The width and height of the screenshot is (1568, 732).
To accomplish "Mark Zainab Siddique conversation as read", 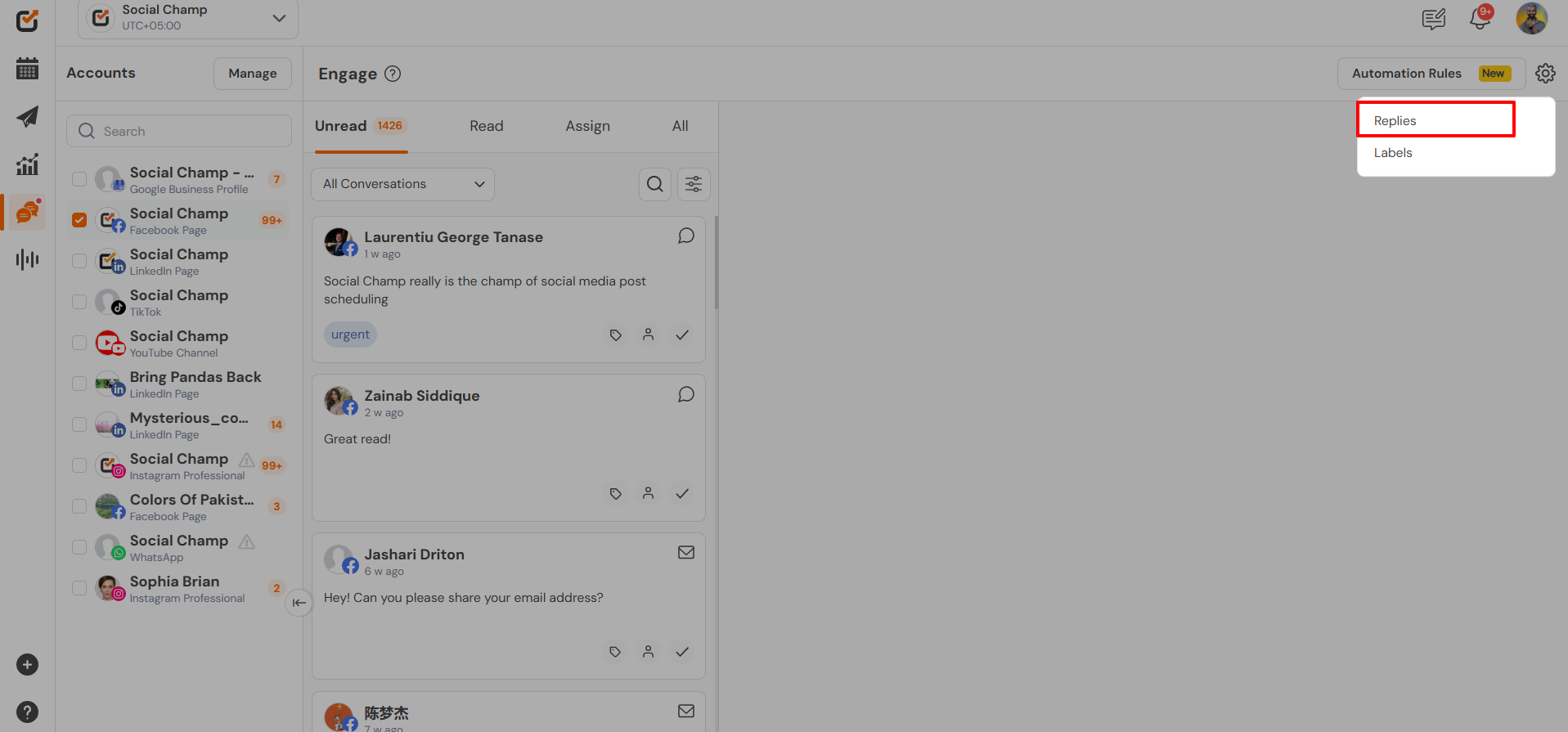I will [x=681, y=493].
